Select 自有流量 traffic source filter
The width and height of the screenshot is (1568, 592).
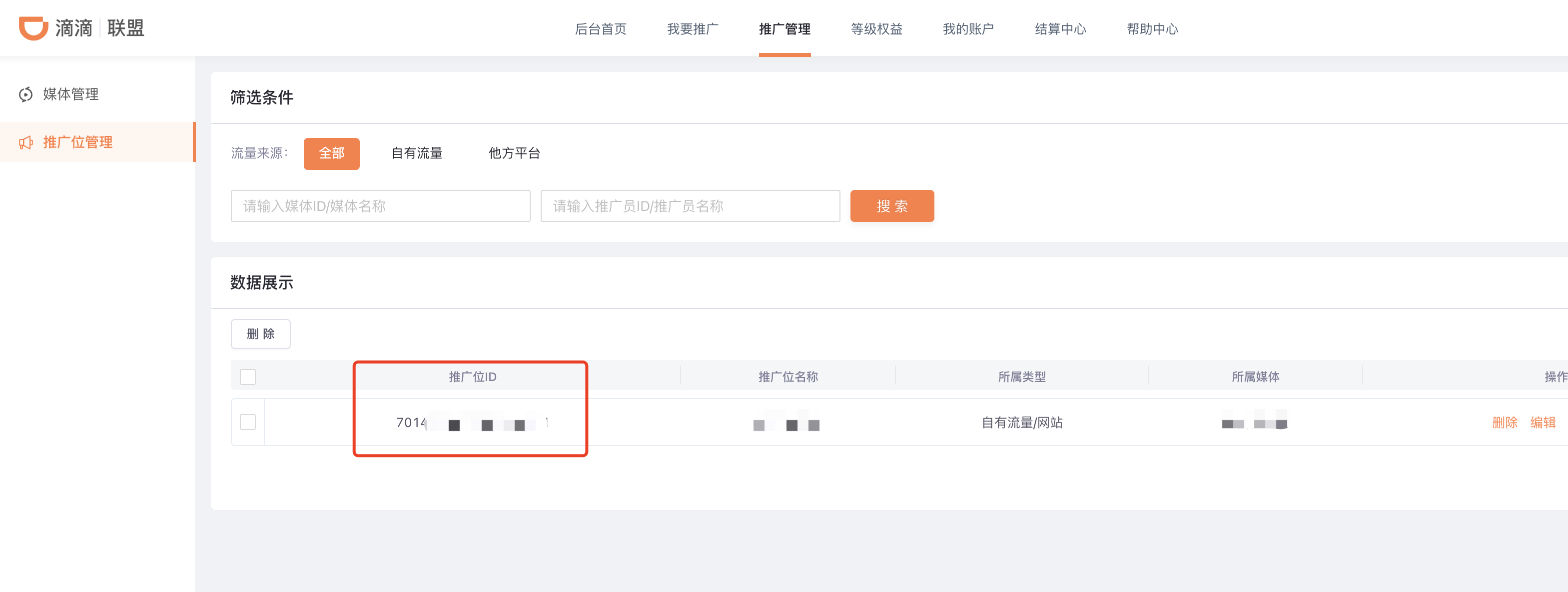pyautogui.click(x=416, y=153)
